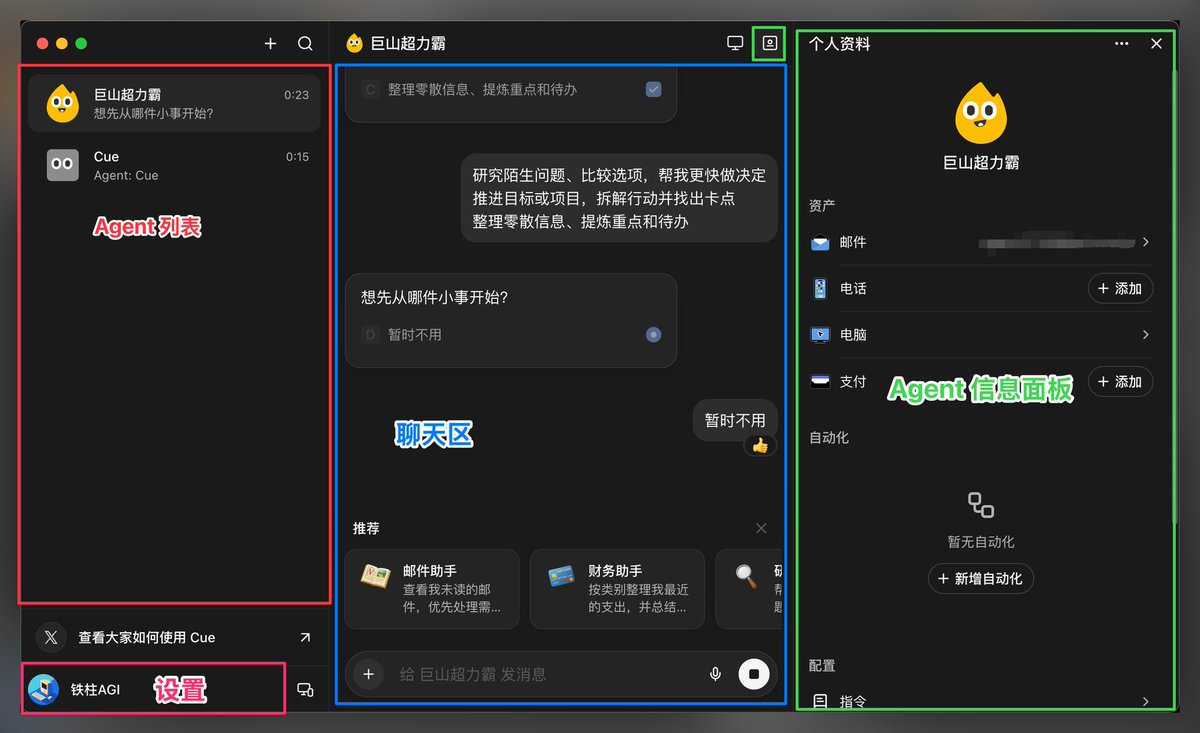Screen dimensions: 1200x733
Task: Click the empty automation workflow icon
Action: (x=981, y=505)
